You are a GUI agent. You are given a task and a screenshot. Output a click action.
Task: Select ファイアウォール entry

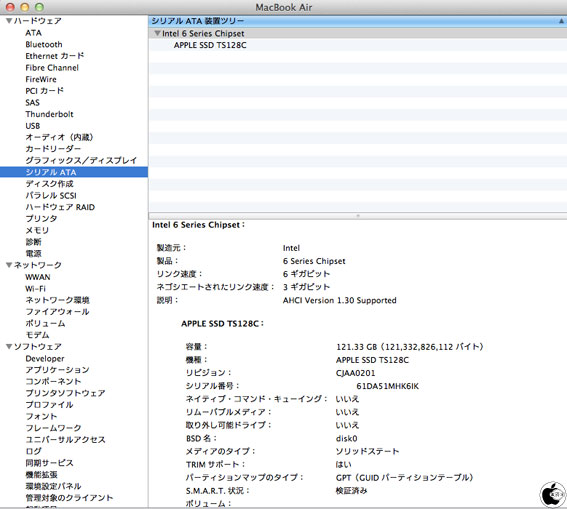tap(57, 312)
